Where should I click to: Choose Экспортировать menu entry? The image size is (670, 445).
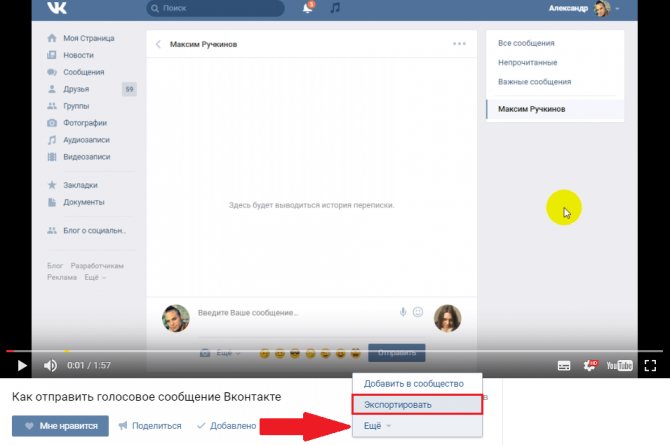(417, 404)
